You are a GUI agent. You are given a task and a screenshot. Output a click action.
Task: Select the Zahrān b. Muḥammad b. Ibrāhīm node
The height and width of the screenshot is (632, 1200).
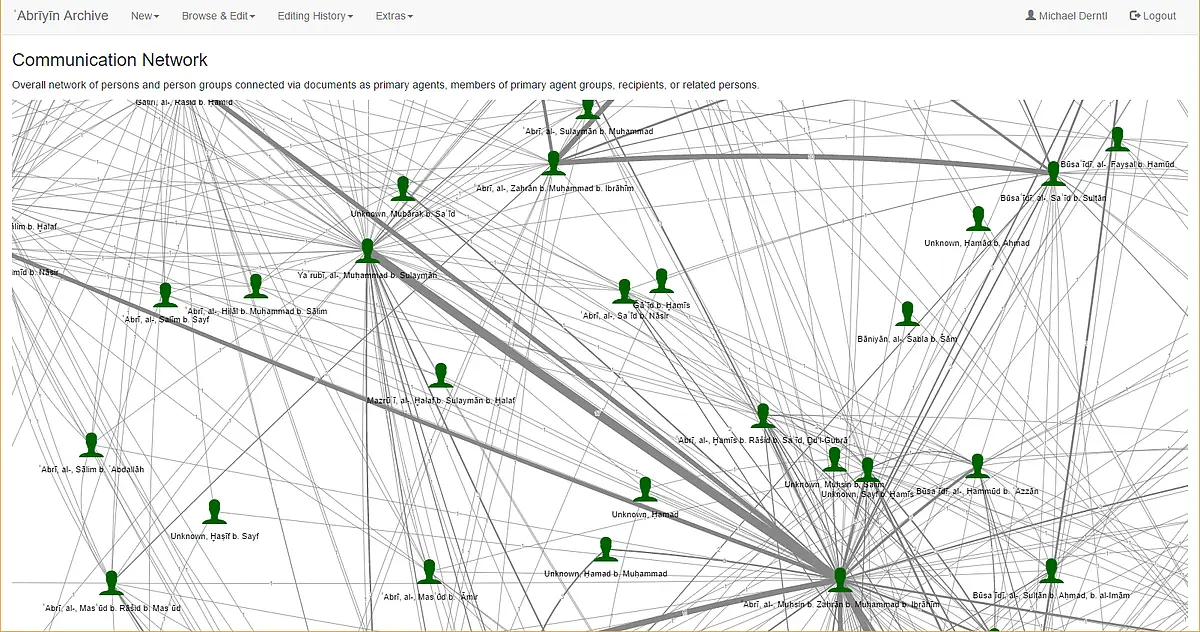point(553,163)
